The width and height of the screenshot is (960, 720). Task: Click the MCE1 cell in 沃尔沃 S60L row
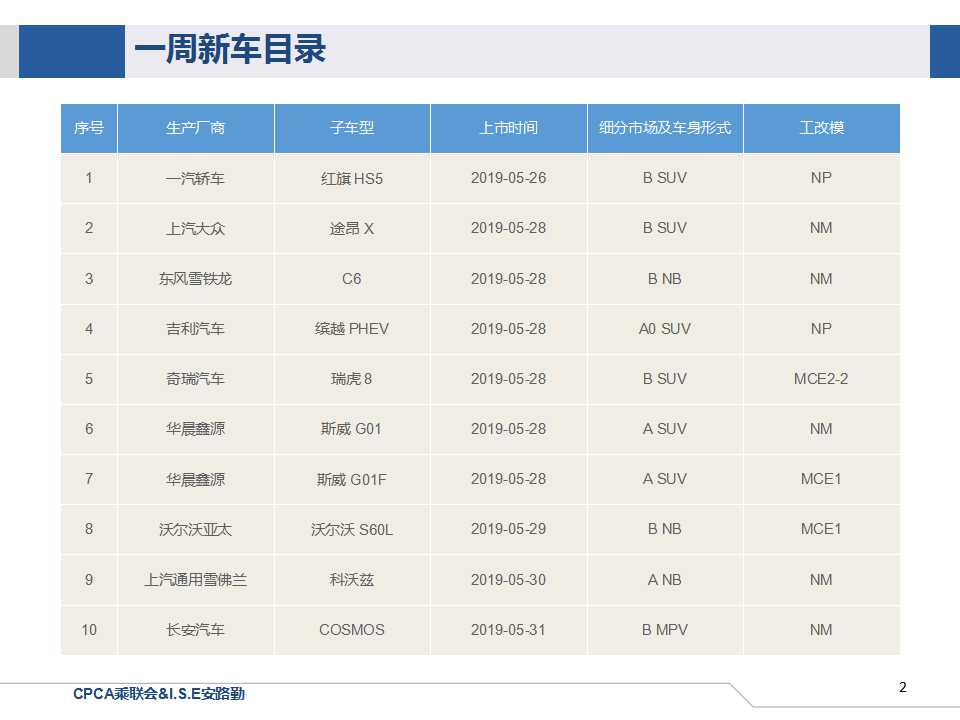pyautogui.click(x=822, y=530)
